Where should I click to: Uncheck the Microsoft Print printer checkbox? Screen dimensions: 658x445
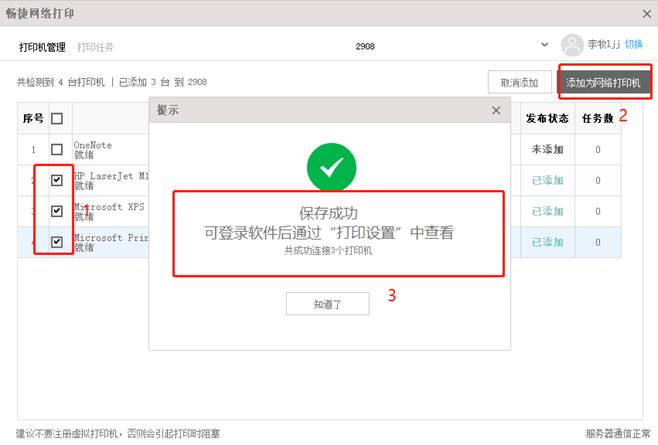point(57,242)
